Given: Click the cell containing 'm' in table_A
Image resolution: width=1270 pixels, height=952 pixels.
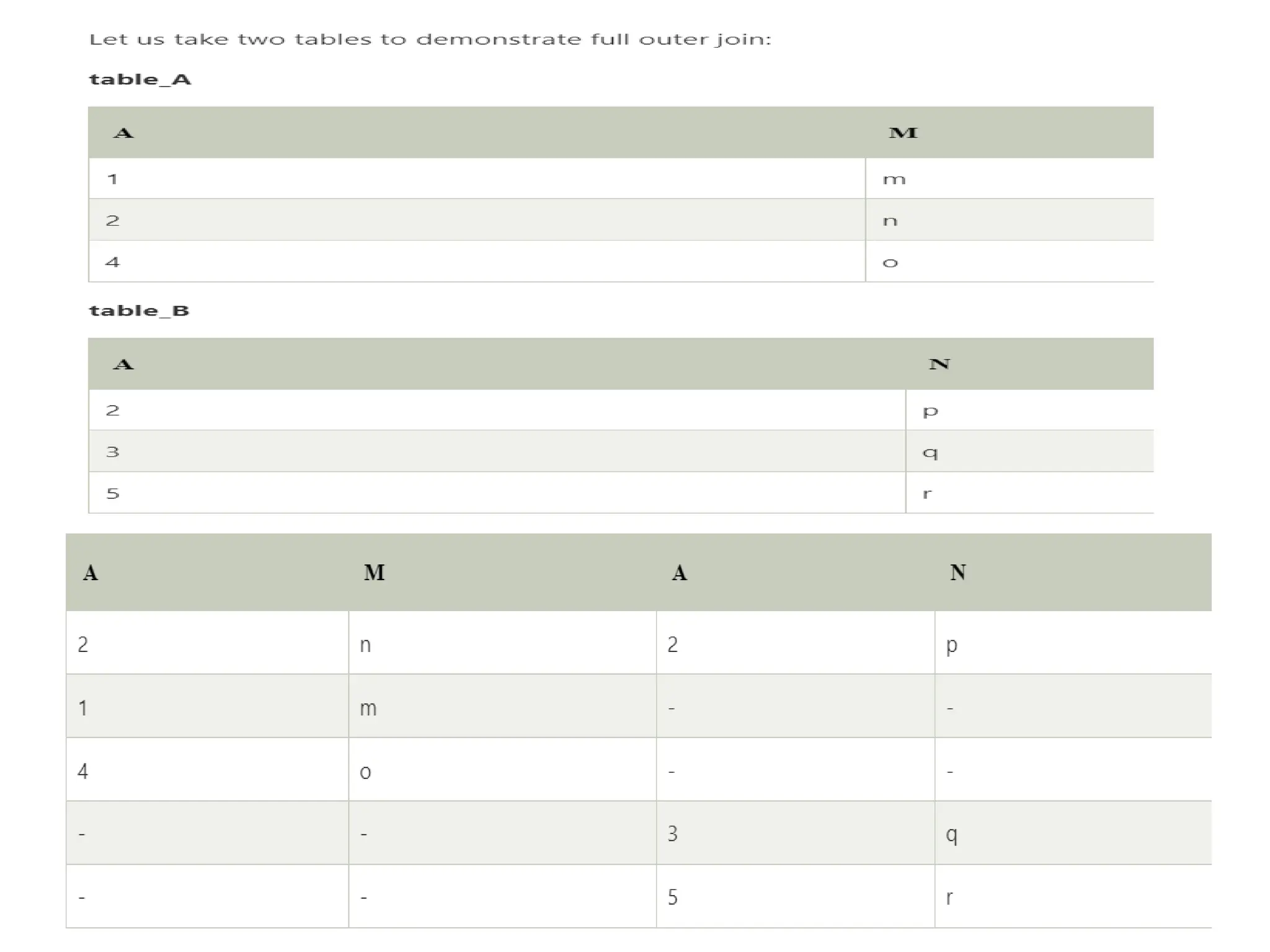Looking at the screenshot, I should 1009,178.
